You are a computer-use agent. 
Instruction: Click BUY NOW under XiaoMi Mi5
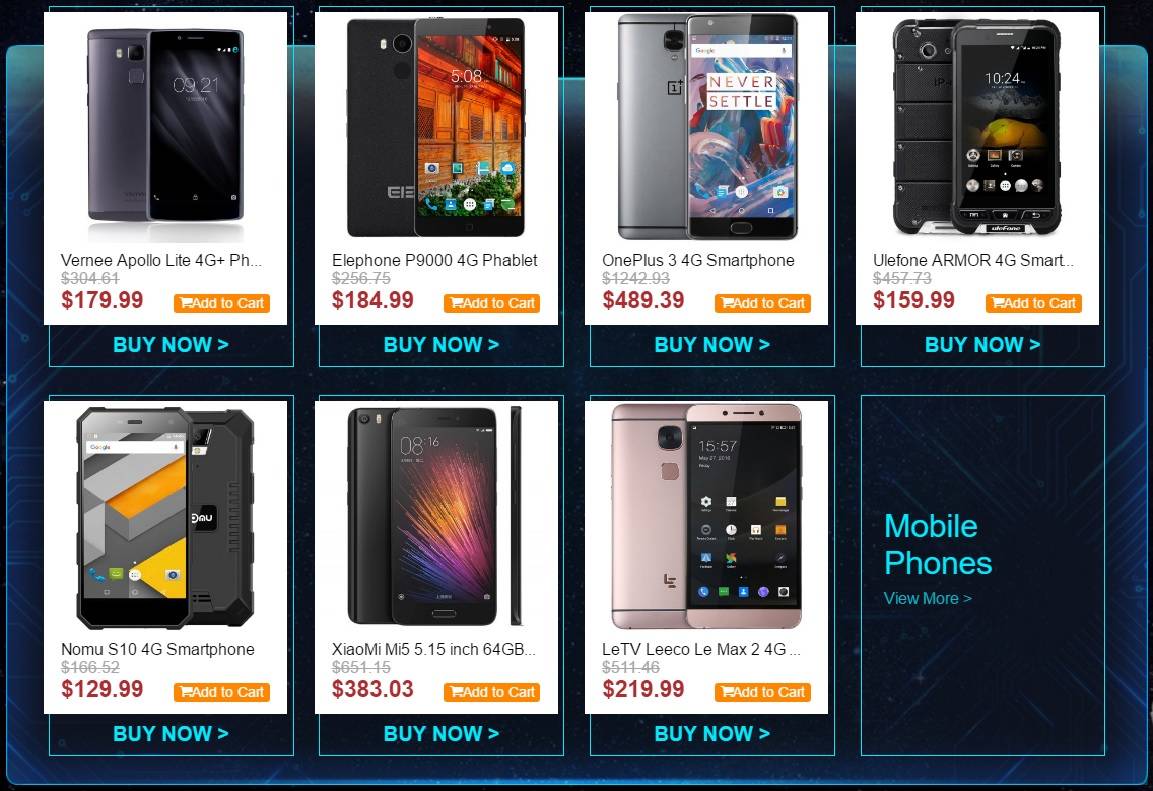point(441,734)
